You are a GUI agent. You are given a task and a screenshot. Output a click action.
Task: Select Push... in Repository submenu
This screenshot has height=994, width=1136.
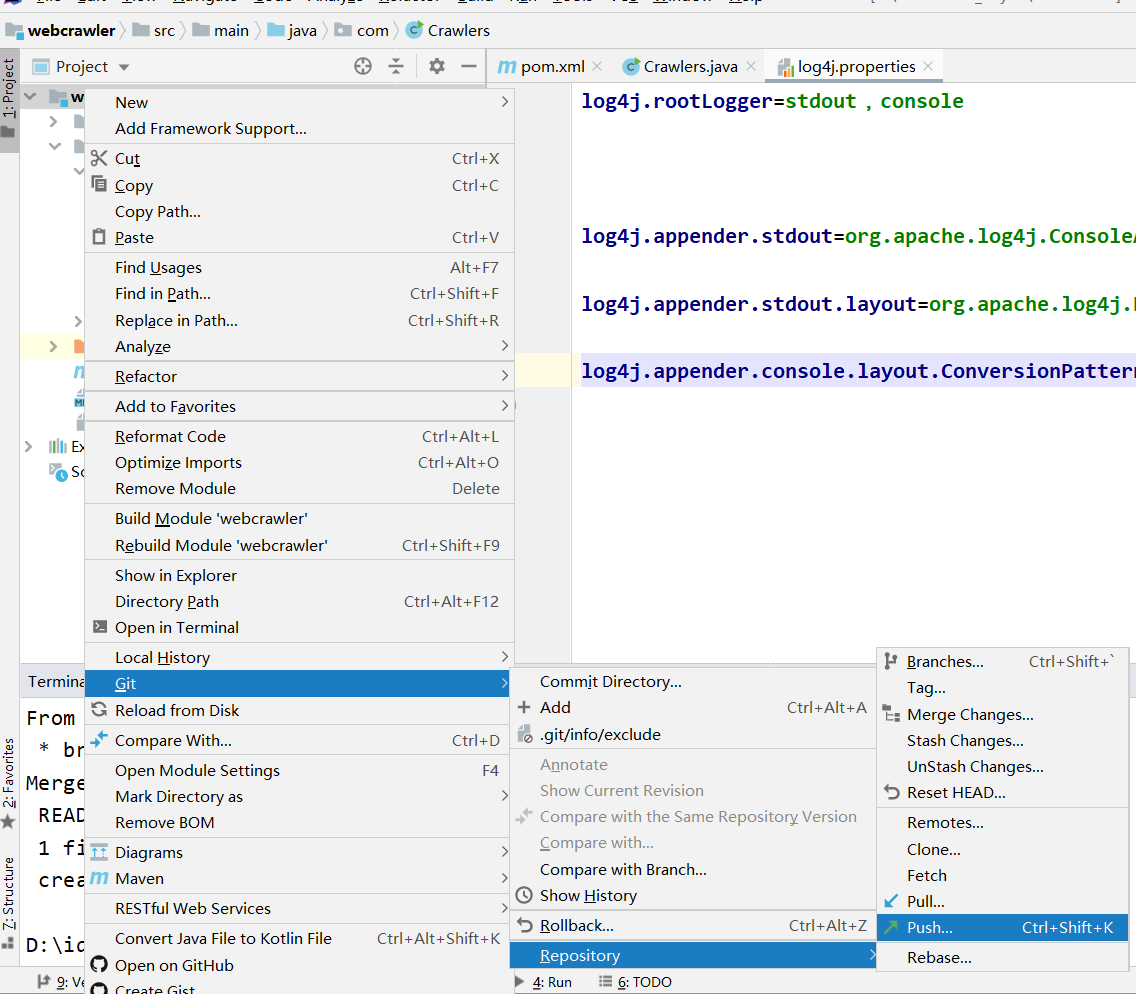click(x=929, y=927)
